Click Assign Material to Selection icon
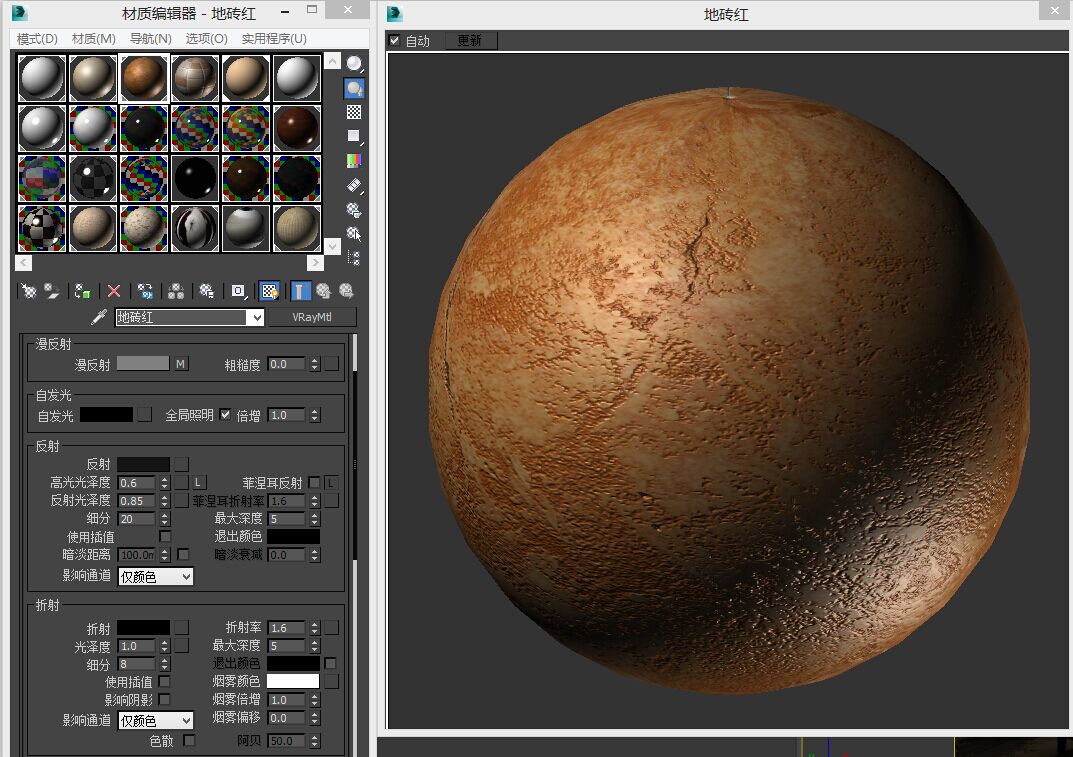 click(x=83, y=292)
